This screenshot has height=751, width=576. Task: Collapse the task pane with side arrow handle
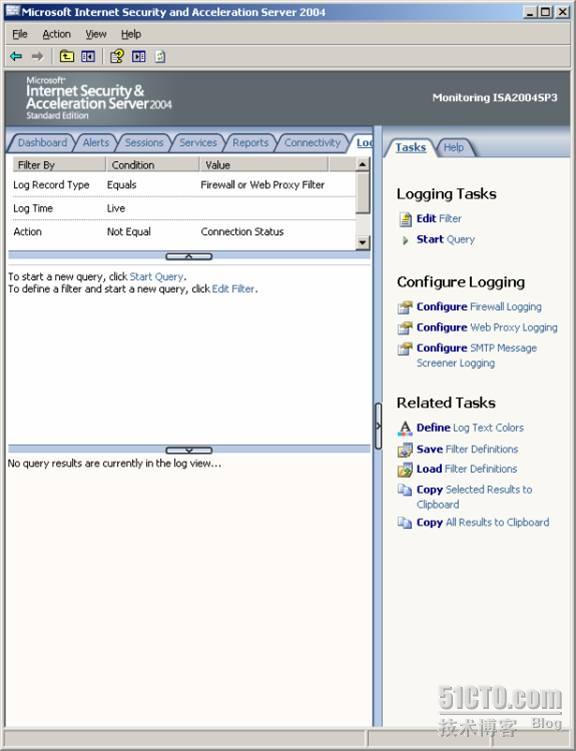tap(378, 426)
